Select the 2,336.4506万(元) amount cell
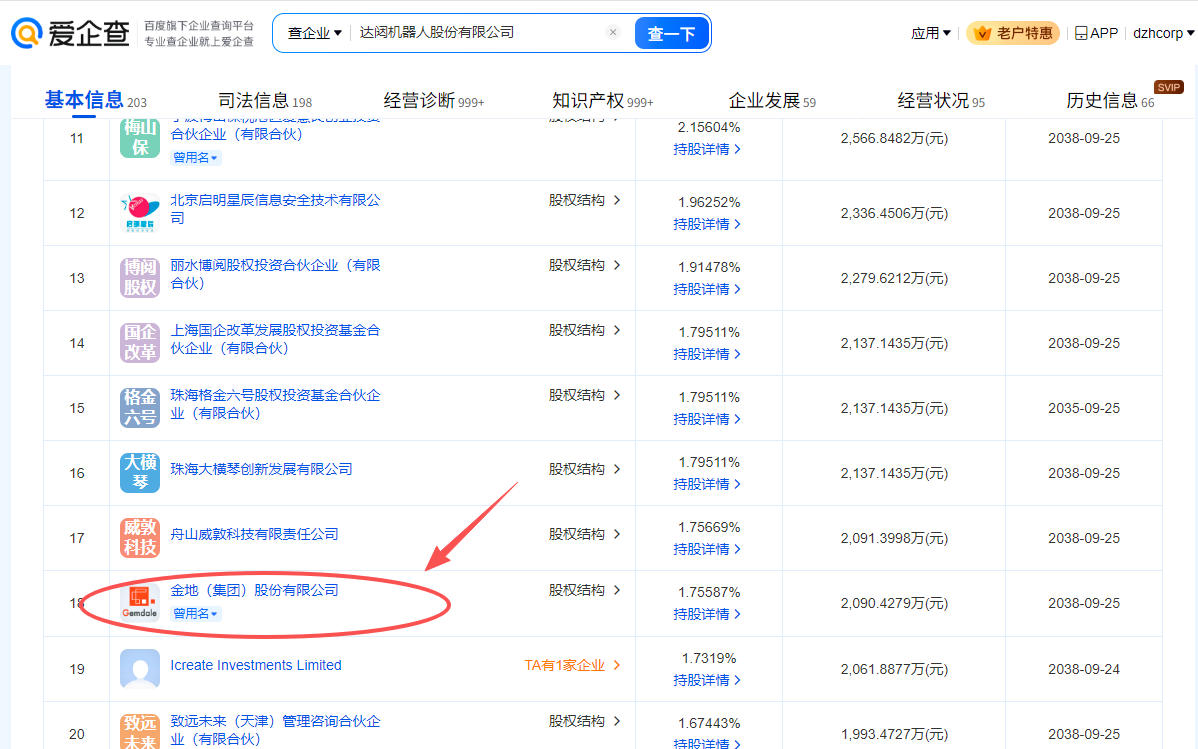The image size is (1198, 749). tap(894, 213)
